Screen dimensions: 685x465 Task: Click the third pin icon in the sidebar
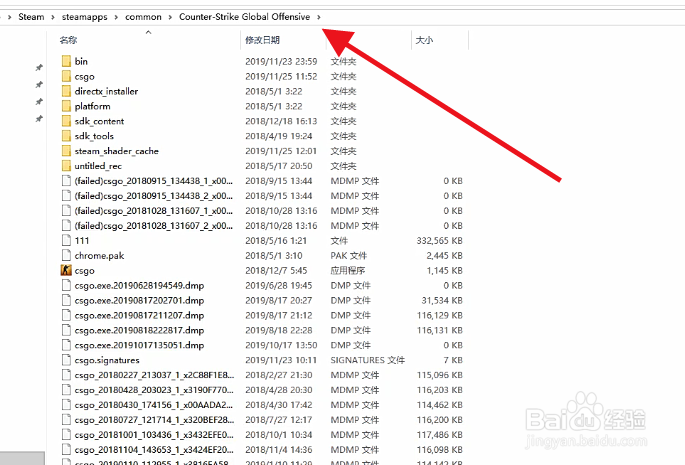tap(39, 101)
